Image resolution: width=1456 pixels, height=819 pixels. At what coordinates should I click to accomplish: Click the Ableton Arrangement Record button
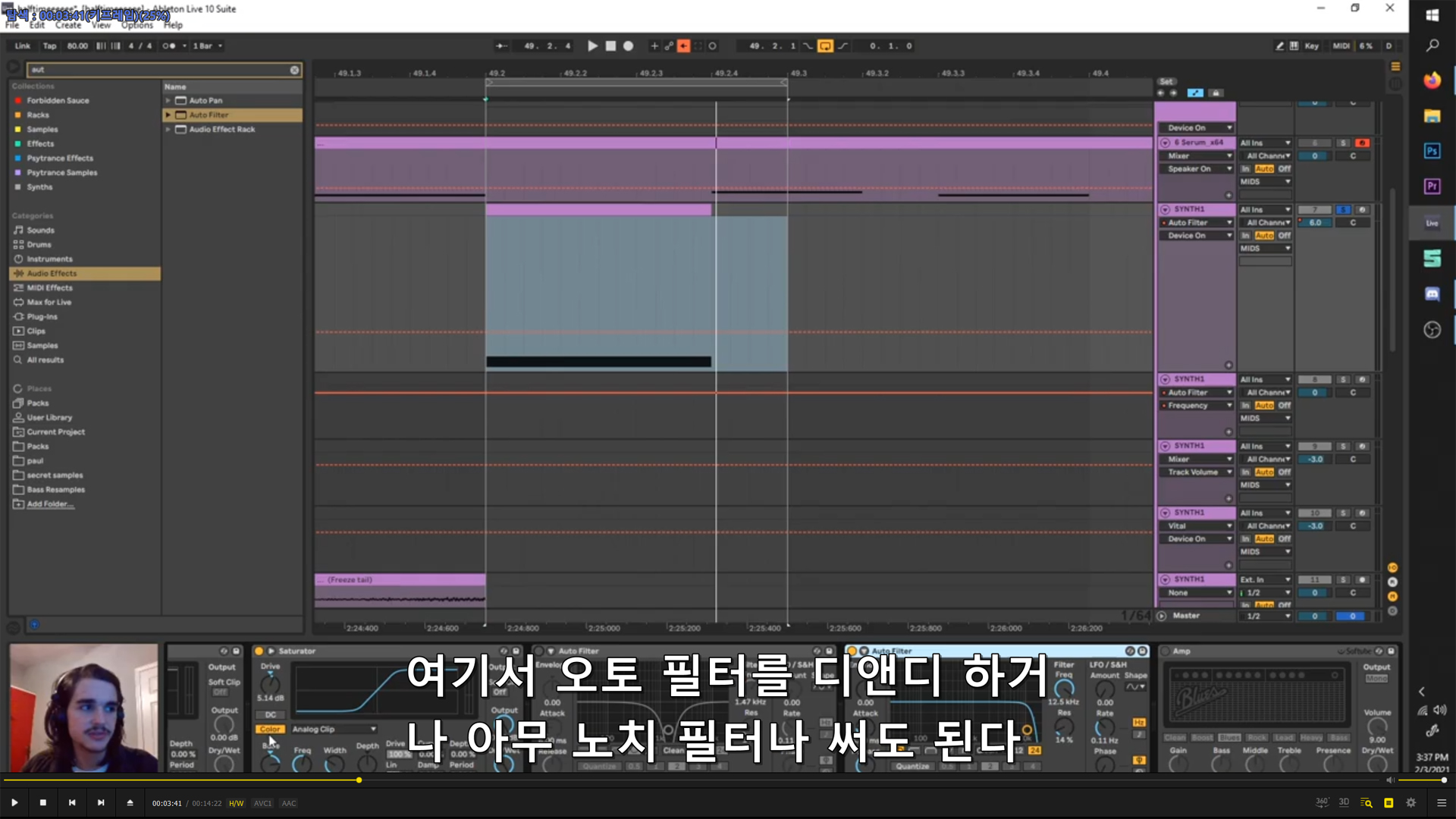pos(628,46)
